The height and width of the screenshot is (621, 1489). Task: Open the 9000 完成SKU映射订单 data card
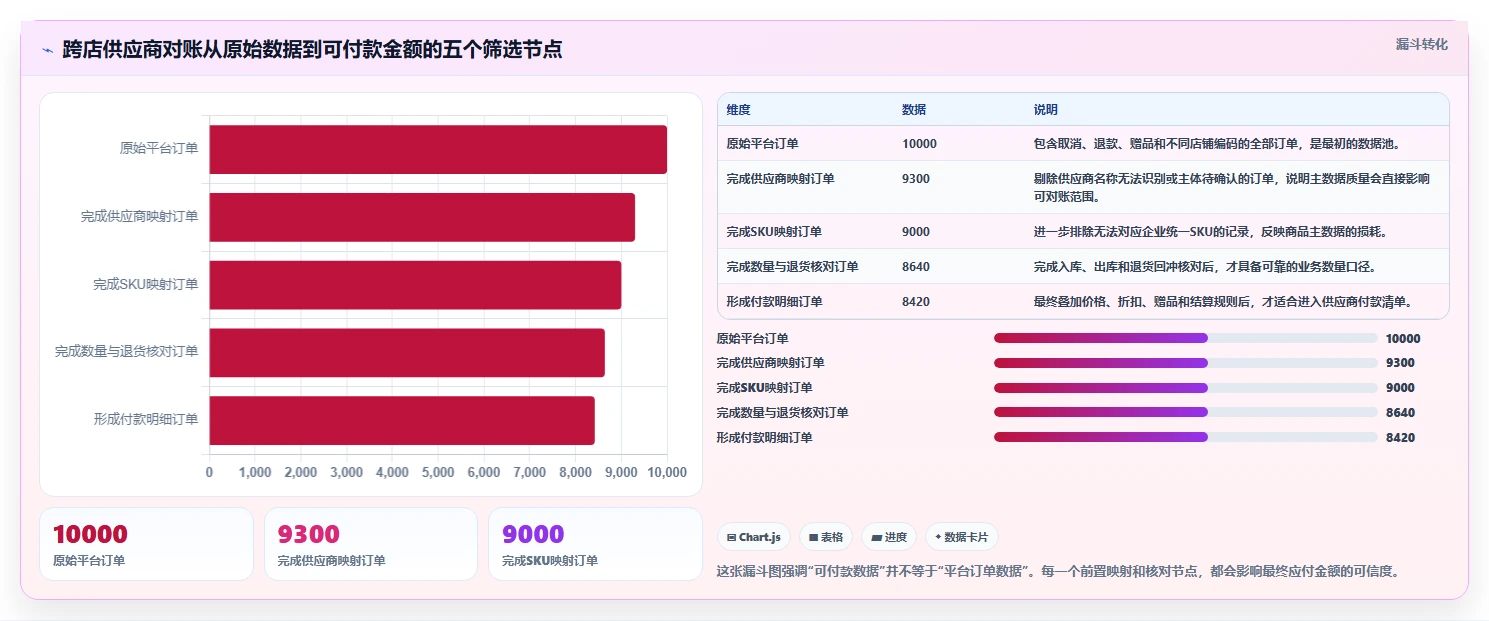click(x=595, y=544)
